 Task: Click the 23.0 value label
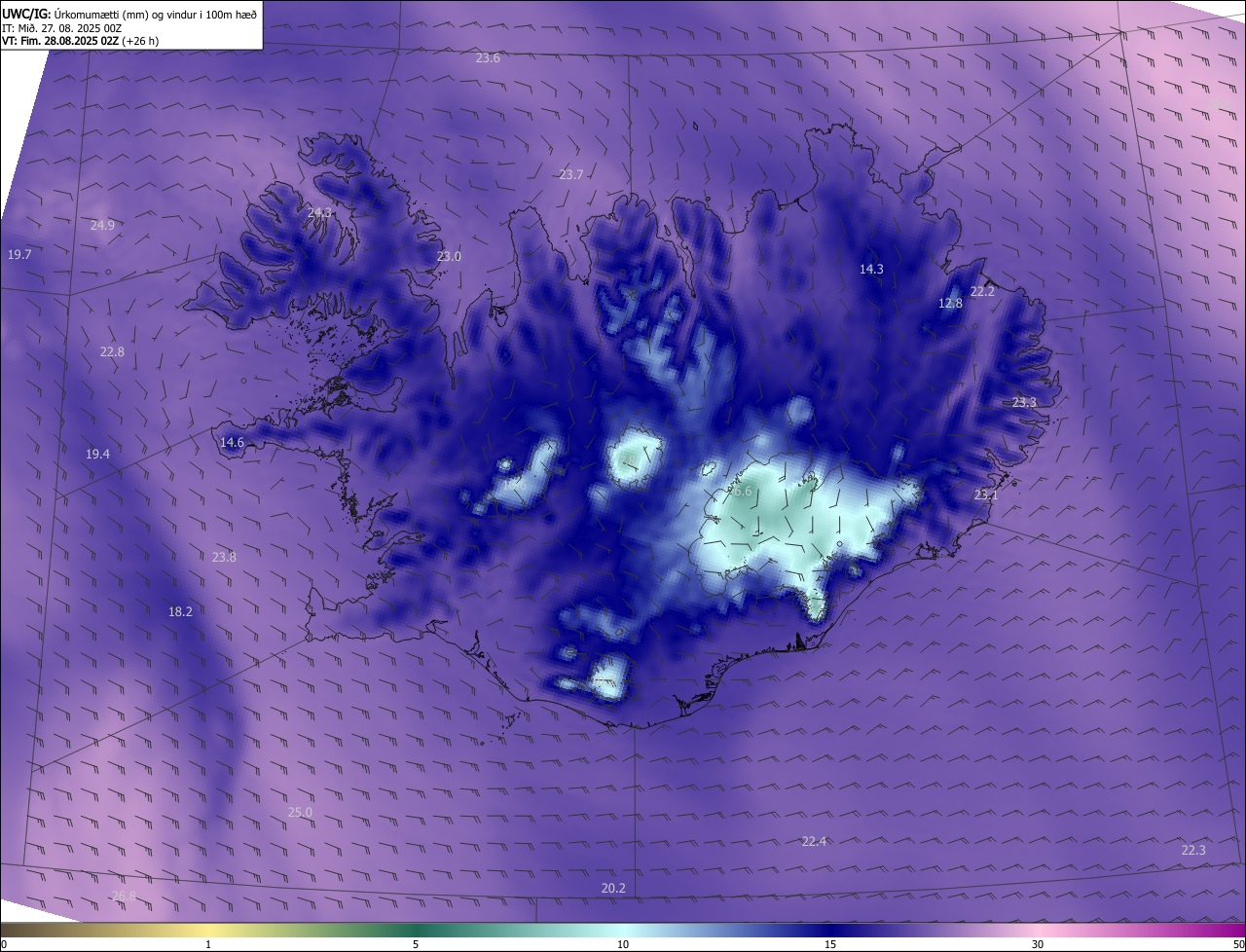click(449, 257)
